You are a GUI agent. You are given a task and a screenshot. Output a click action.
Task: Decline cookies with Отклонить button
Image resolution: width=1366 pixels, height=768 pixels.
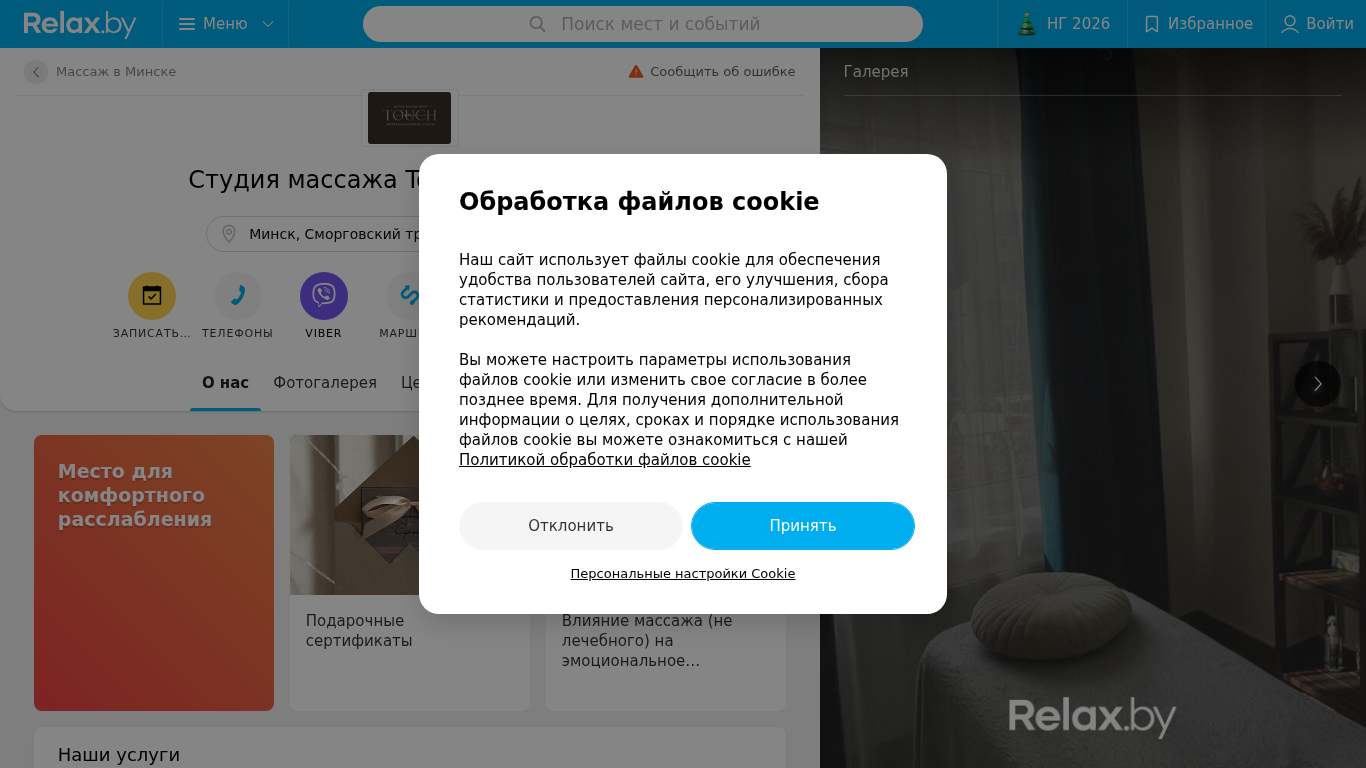click(x=571, y=526)
